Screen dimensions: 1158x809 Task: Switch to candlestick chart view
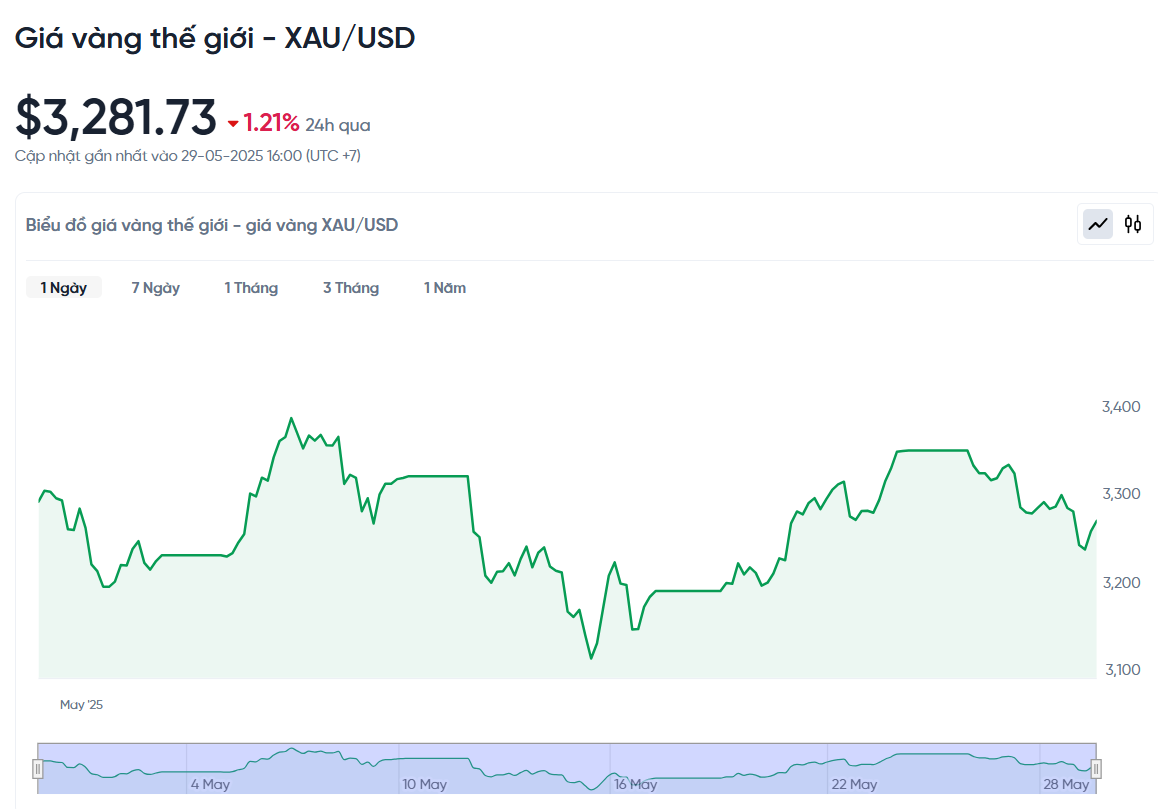pyautogui.click(x=1133, y=224)
